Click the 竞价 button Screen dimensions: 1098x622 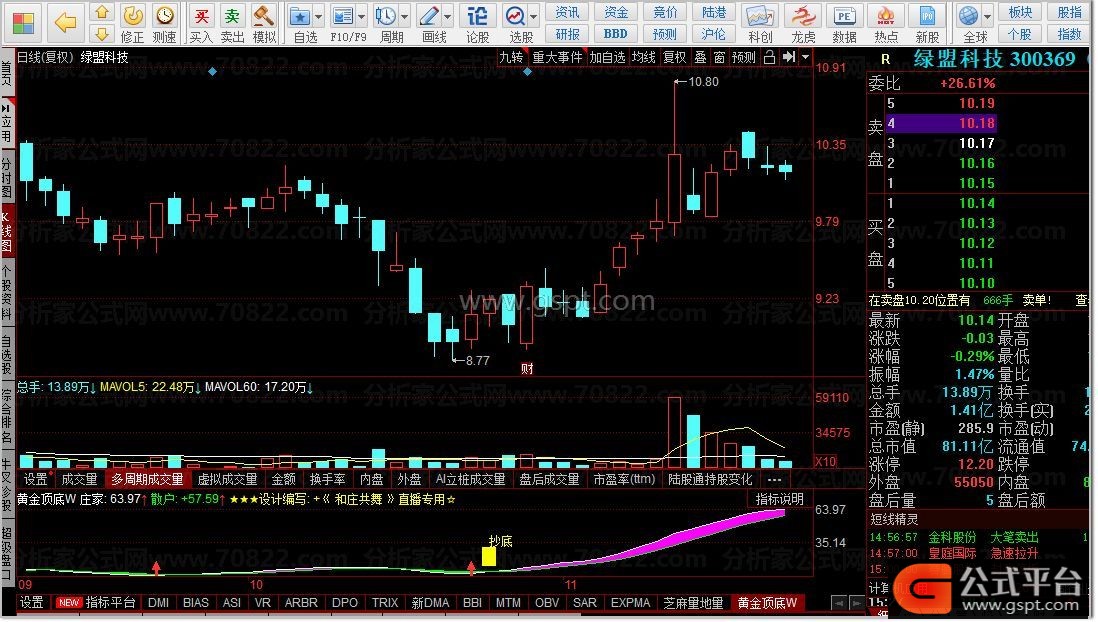tap(665, 12)
